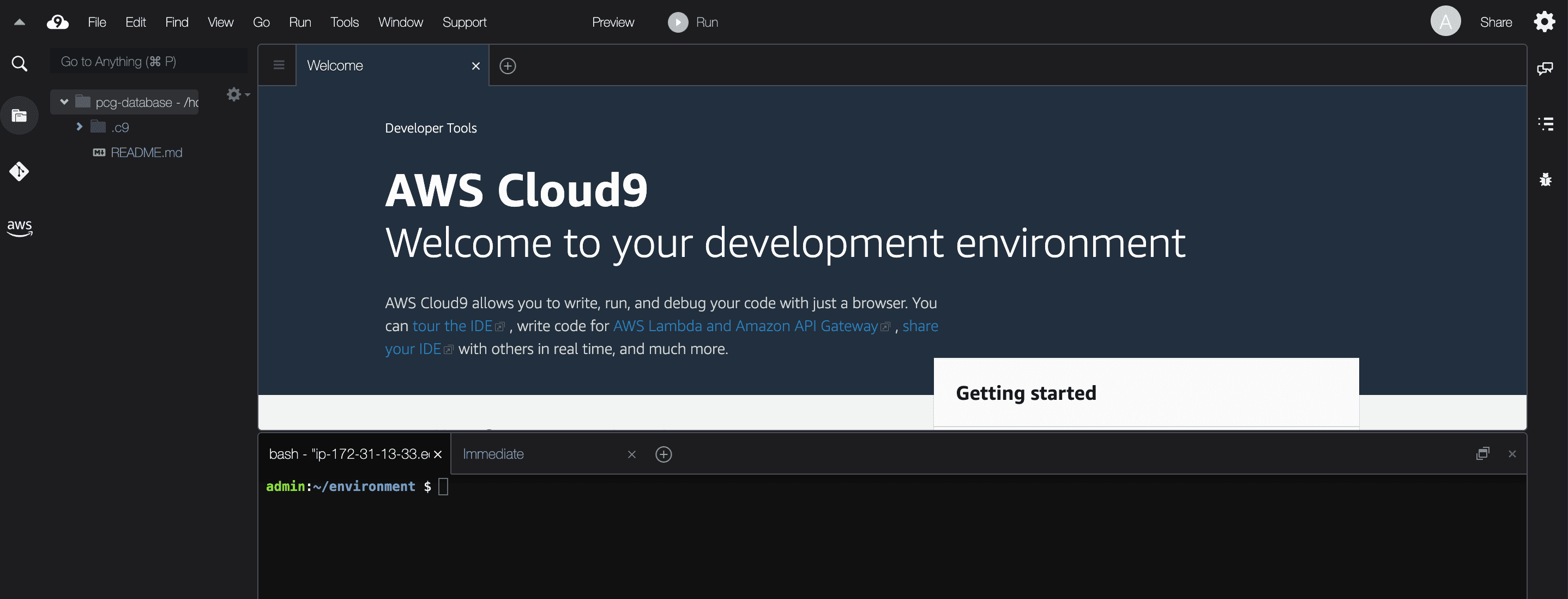Close the Welcome tab
The height and width of the screenshot is (599, 1568).
tap(476, 66)
